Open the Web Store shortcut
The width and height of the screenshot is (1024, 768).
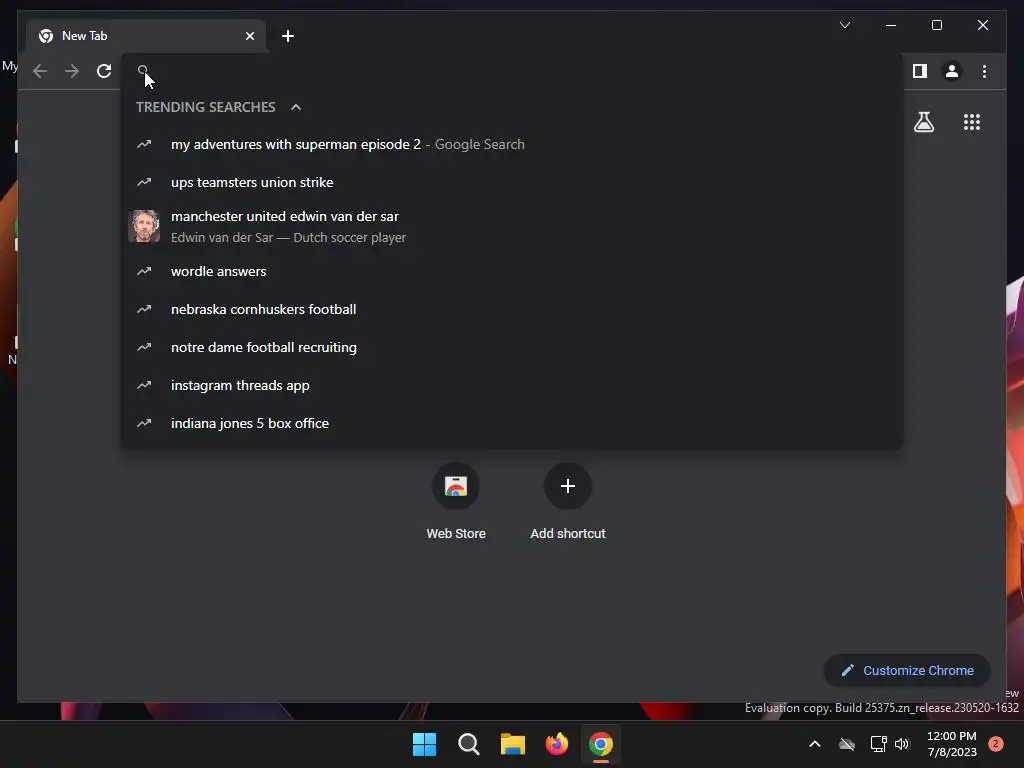coord(456,502)
